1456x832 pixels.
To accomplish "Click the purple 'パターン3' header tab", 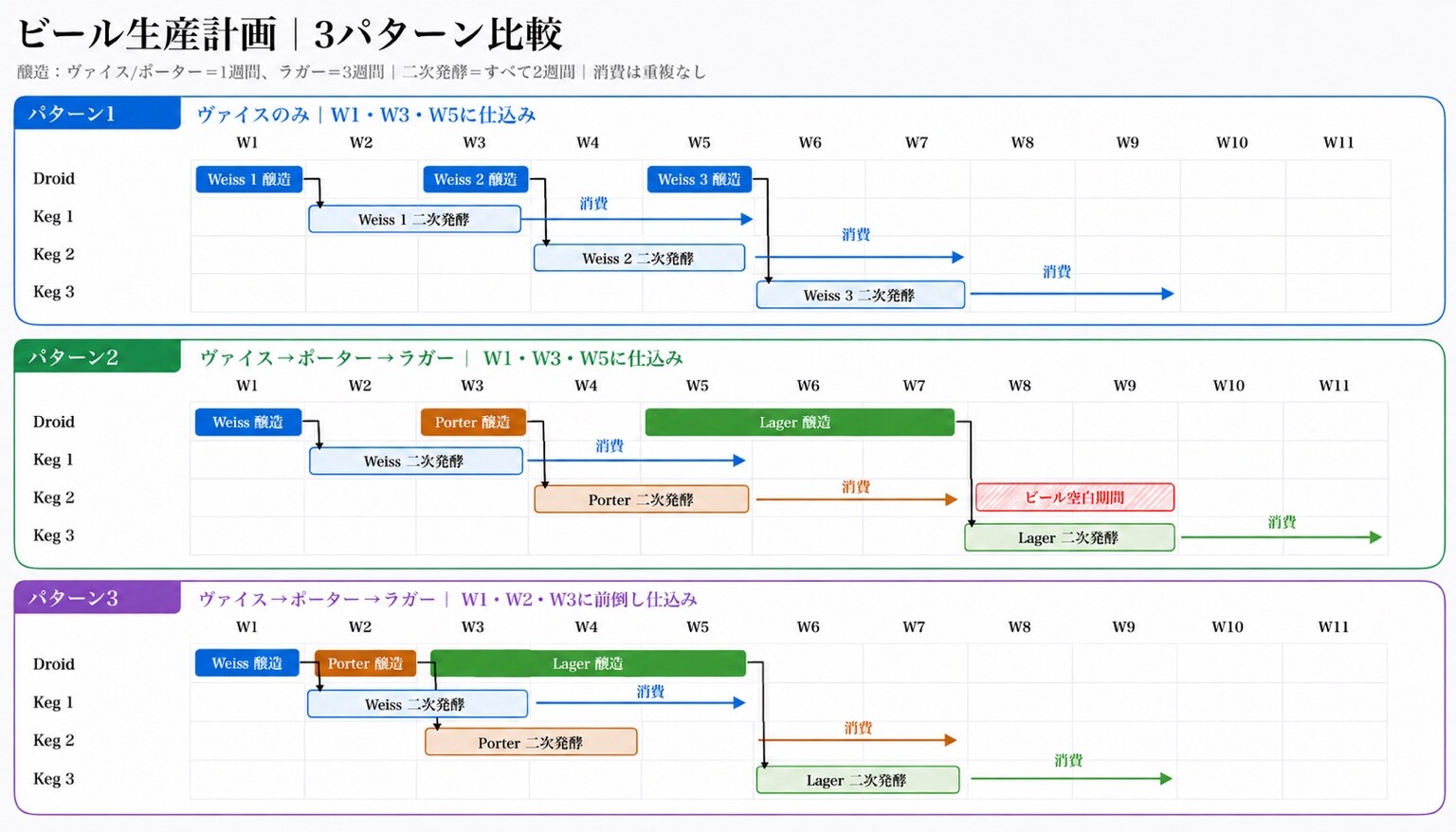I will pos(98,598).
